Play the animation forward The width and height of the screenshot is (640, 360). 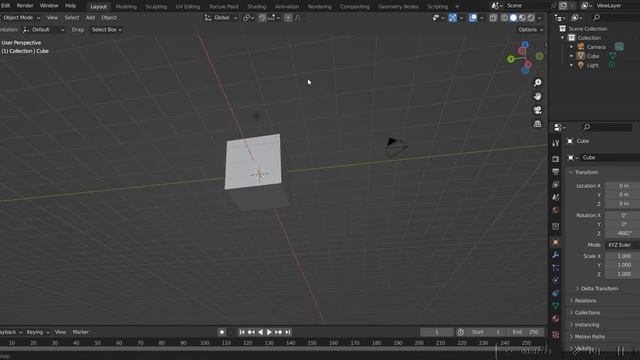point(269,332)
